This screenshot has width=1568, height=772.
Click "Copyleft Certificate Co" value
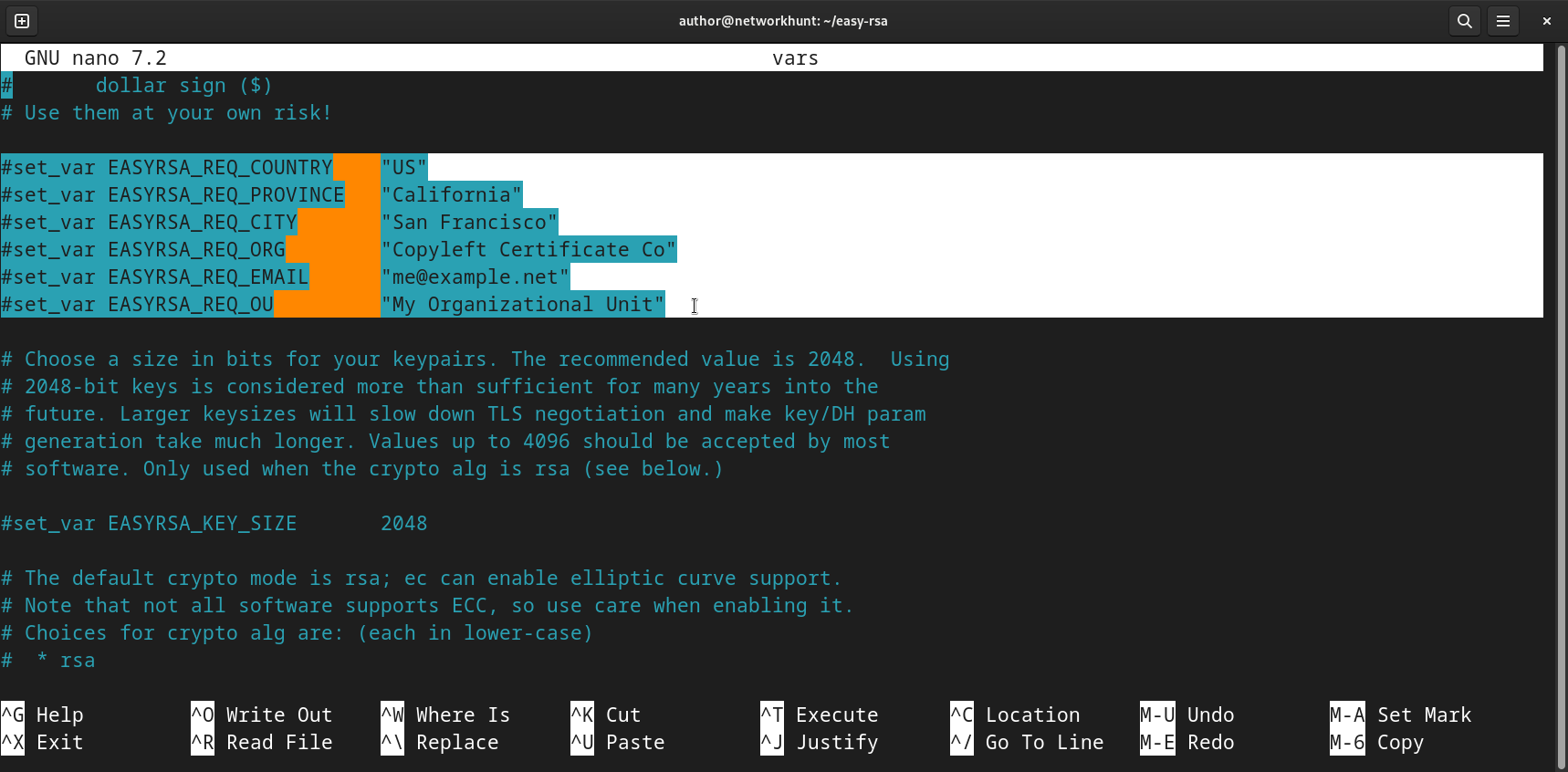[528, 250]
